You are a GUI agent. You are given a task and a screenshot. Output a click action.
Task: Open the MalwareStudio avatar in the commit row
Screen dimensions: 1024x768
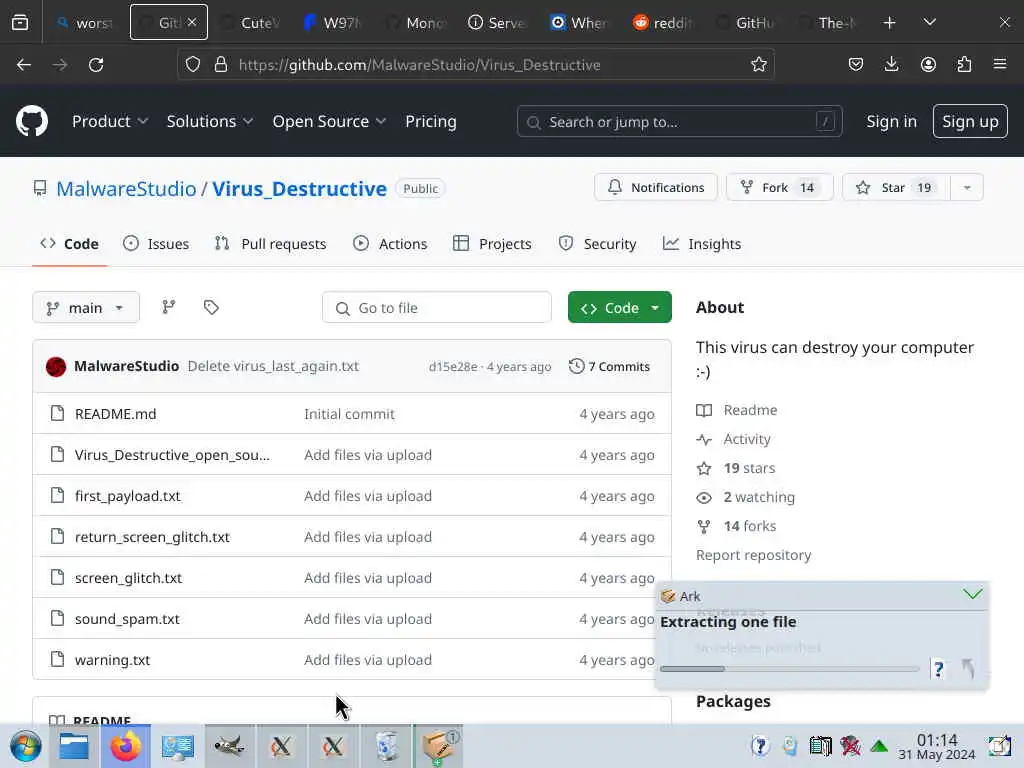[x=56, y=366]
